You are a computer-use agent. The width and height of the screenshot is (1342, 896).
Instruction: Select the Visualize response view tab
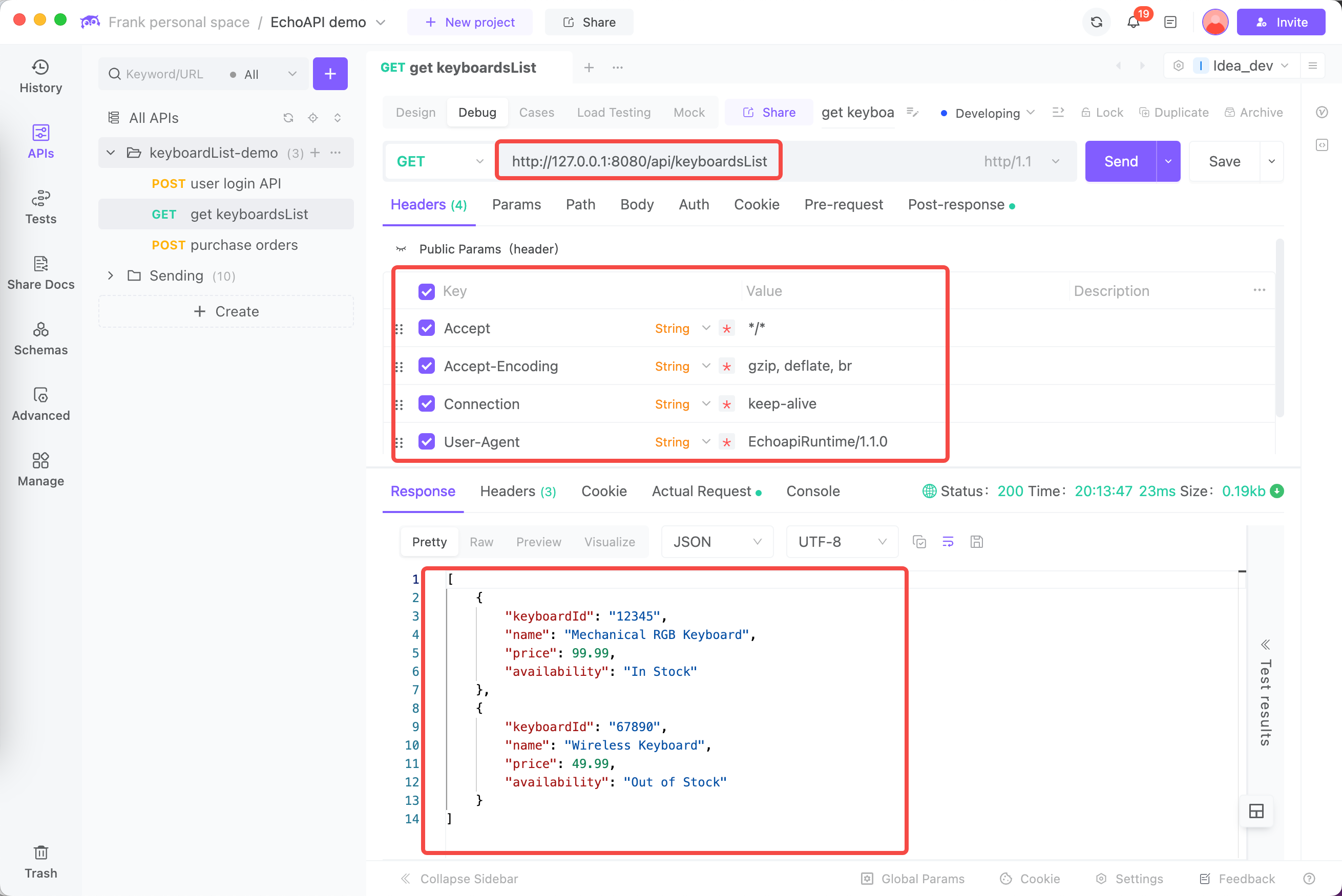(610, 540)
